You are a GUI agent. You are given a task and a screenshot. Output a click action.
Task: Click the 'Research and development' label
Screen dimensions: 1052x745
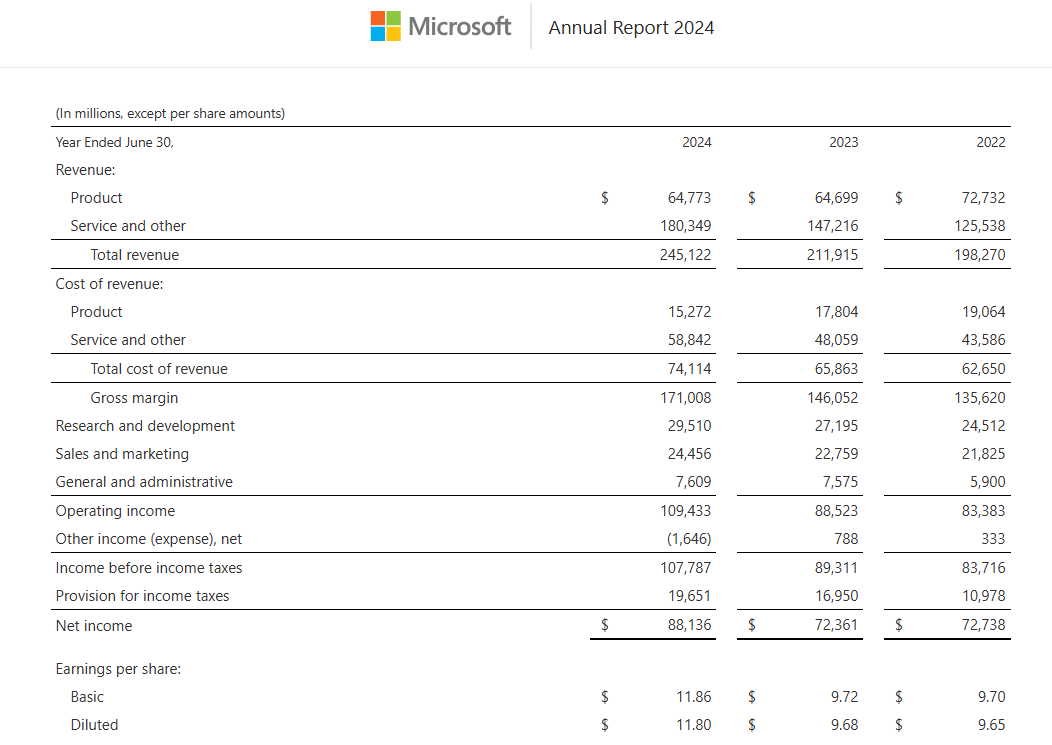click(x=145, y=426)
